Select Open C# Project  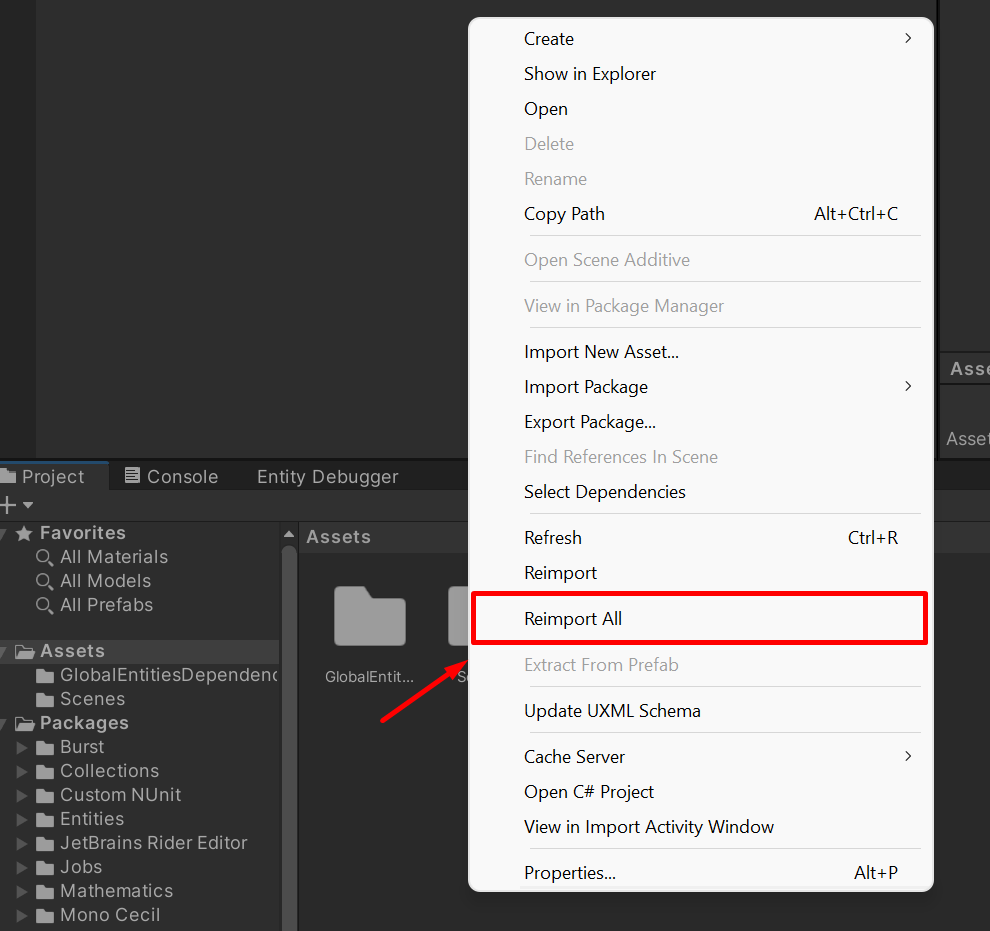701,792
